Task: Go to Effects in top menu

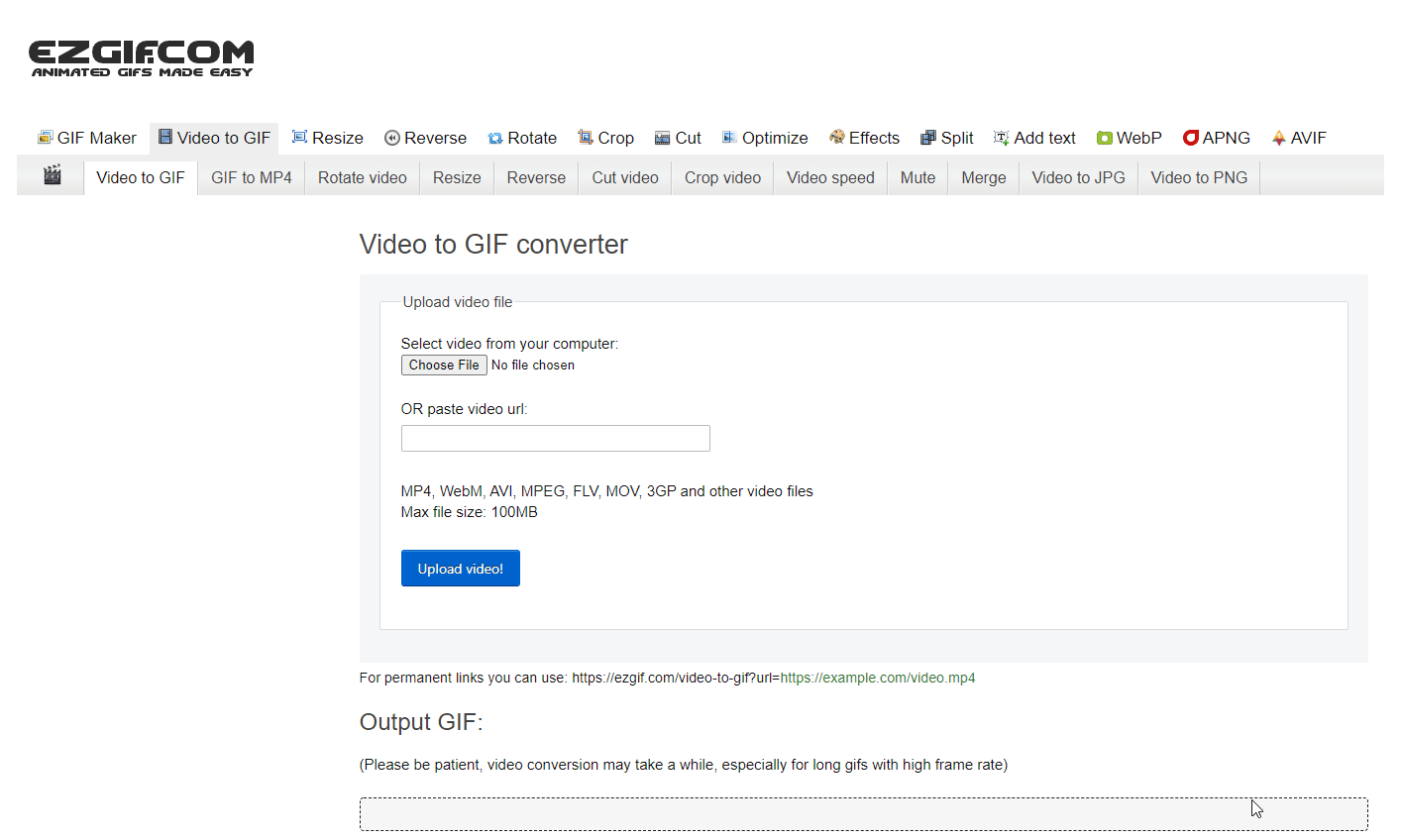Action: point(865,138)
